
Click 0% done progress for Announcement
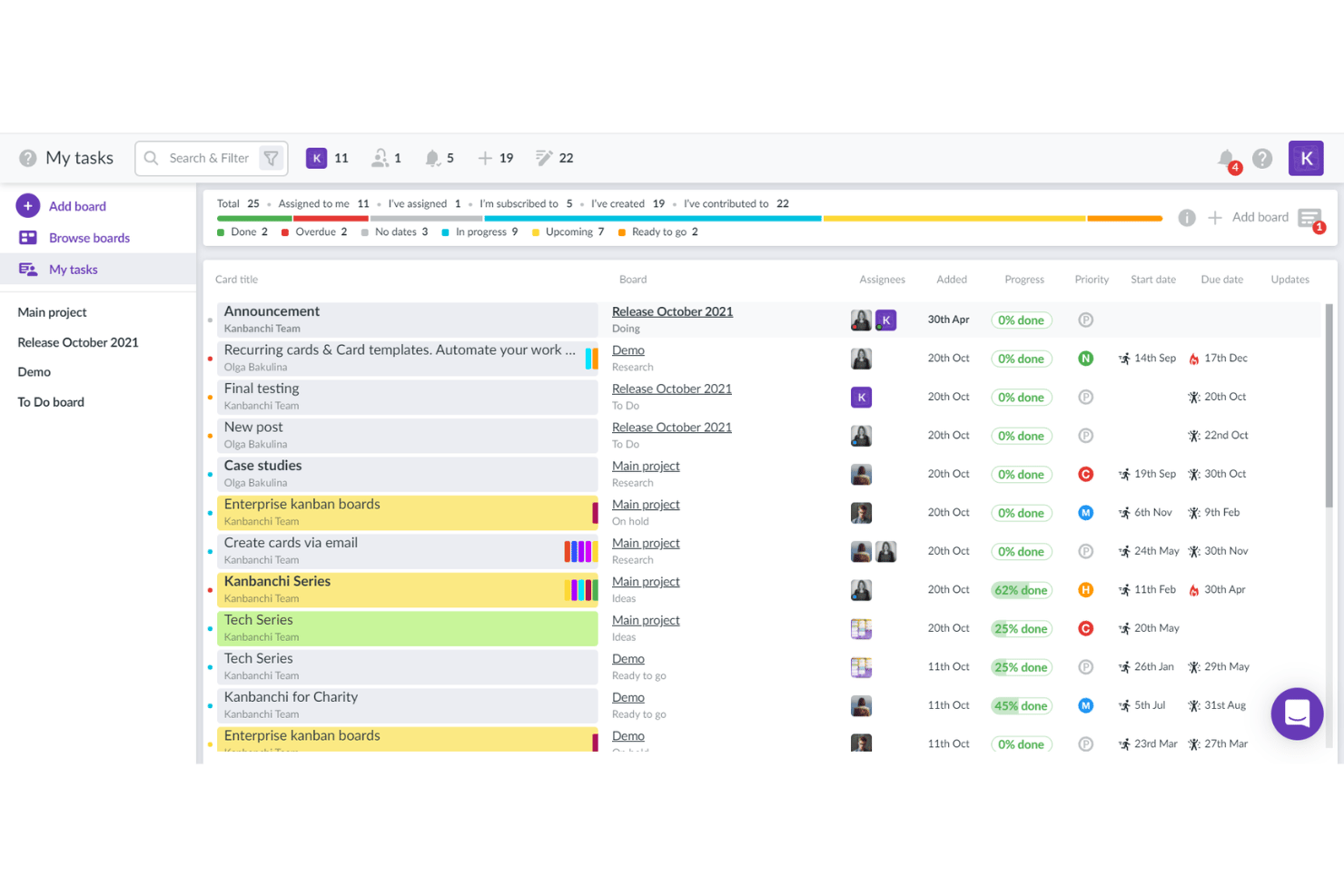[x=1022, y=320]
